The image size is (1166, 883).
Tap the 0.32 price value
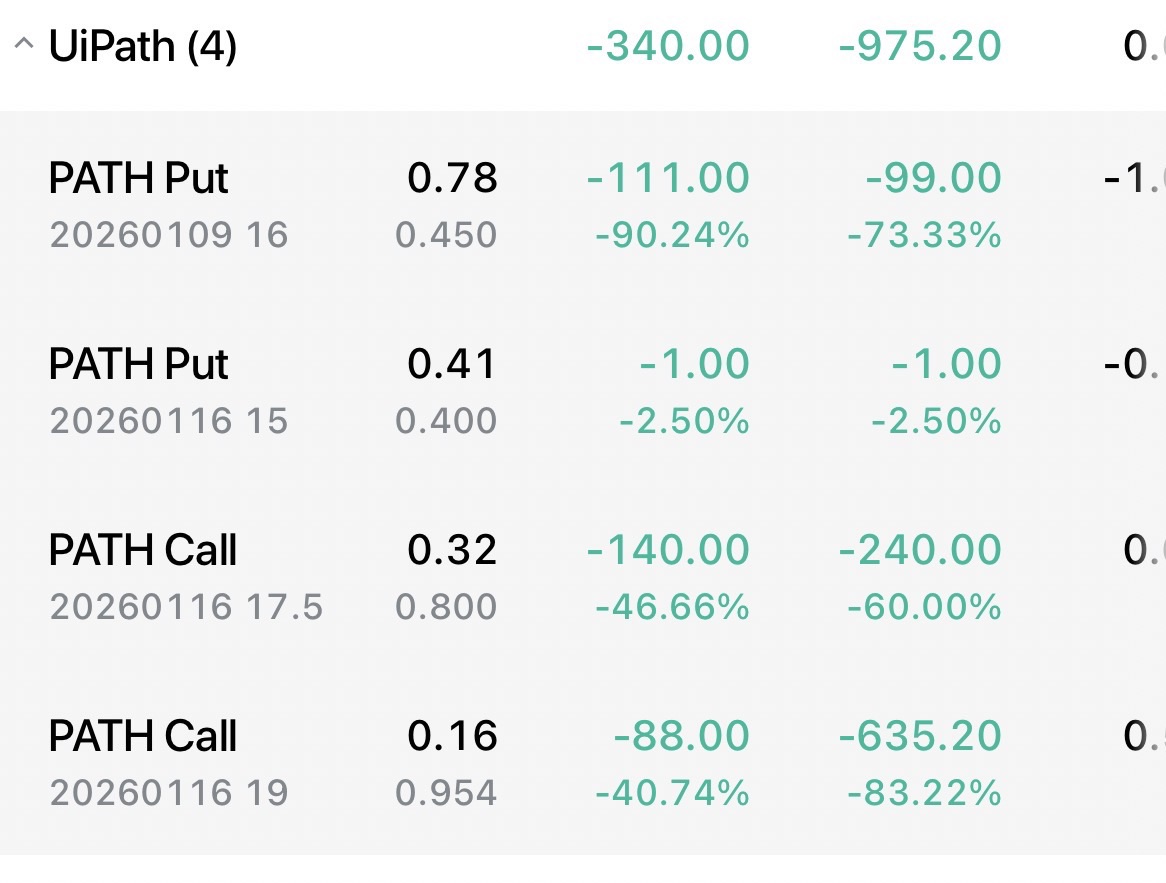pyautogui.click(x=452, y=550)
